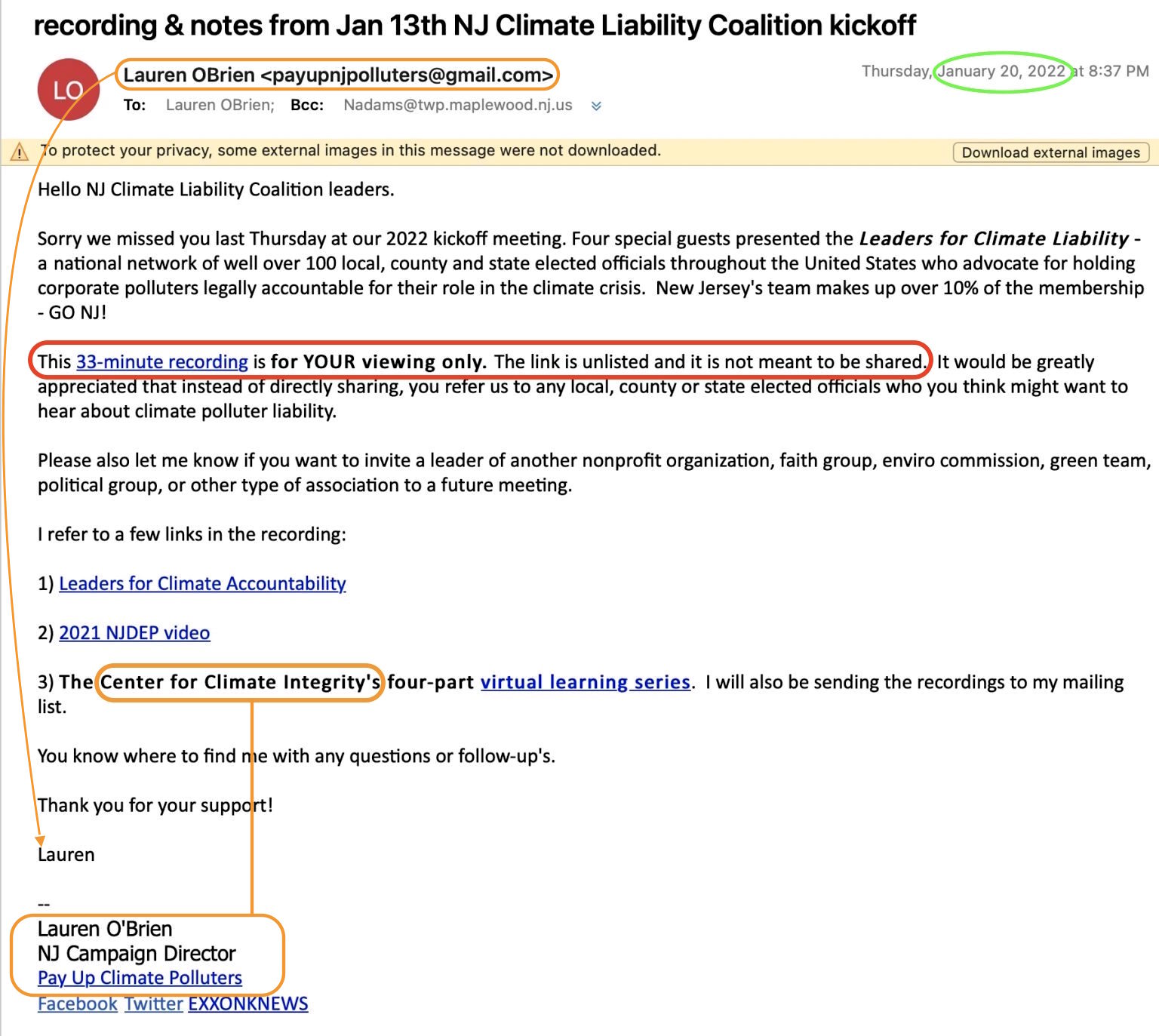Expand recipient details with the blue chevron

point(596,106)
